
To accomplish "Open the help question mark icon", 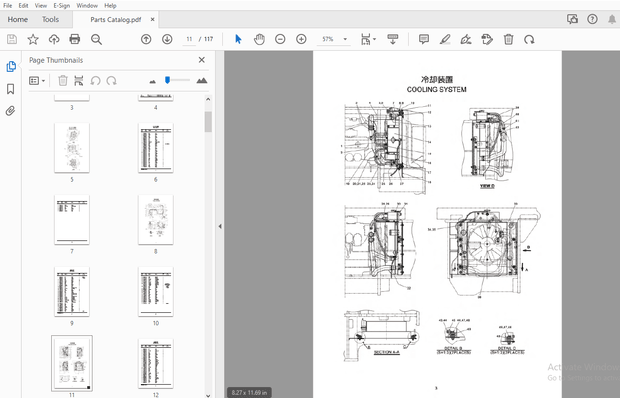I will [592, 19].
